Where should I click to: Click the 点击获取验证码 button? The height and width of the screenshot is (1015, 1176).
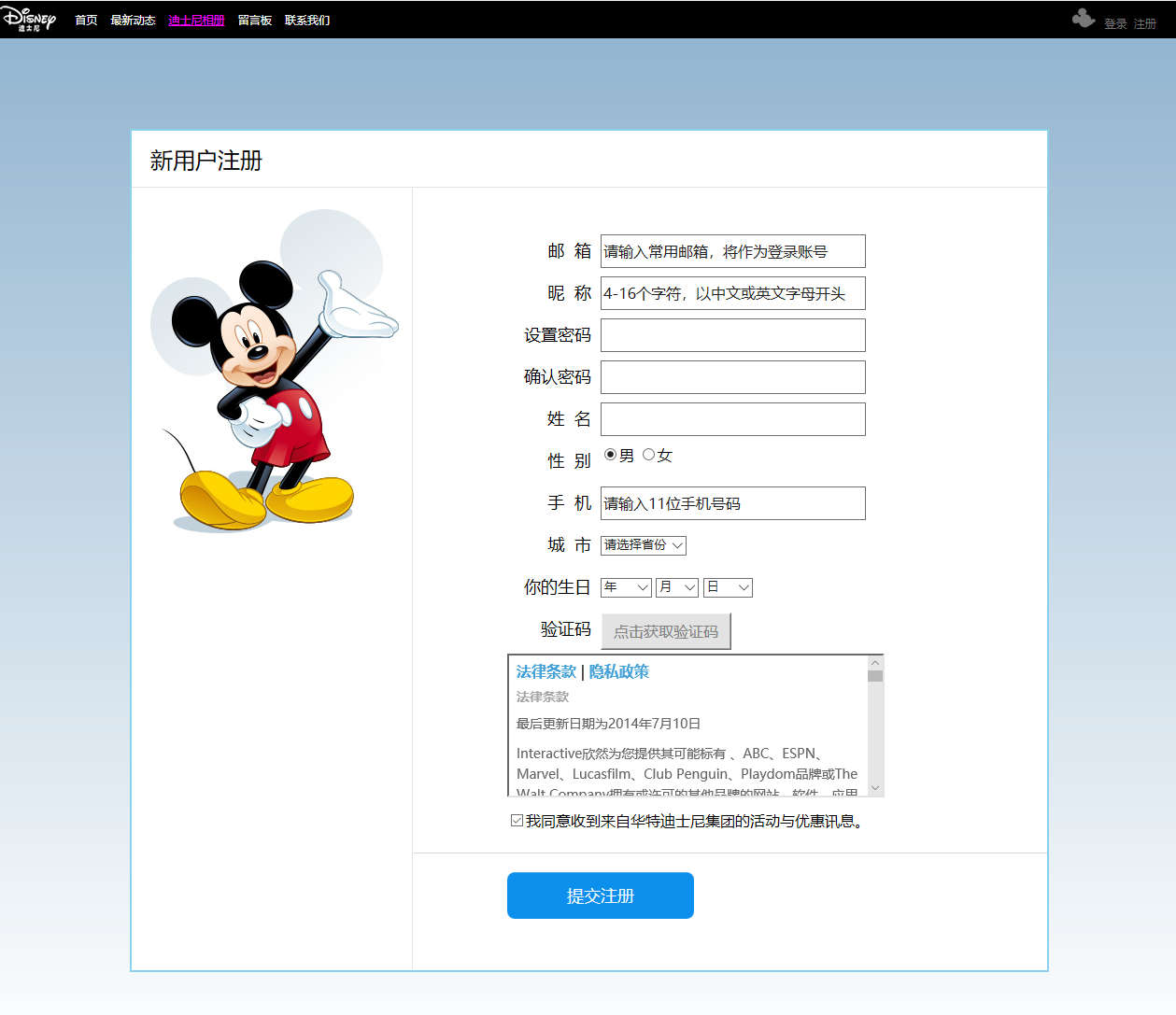pos(666,631)
